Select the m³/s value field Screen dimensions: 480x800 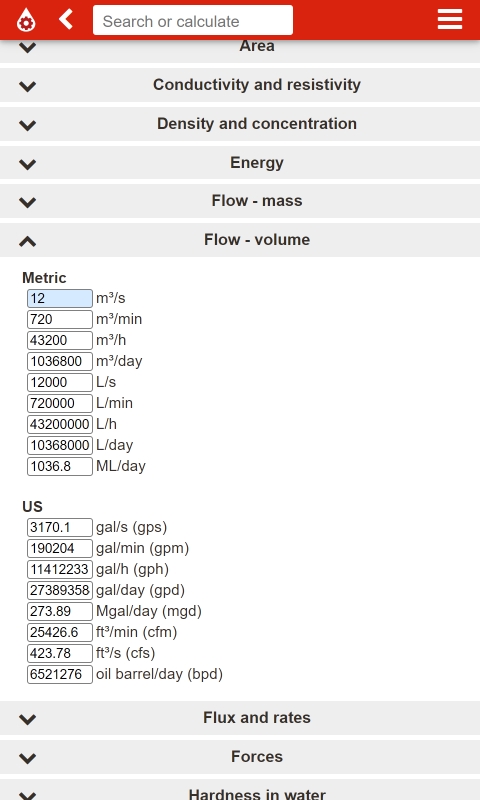click(60, 298)
